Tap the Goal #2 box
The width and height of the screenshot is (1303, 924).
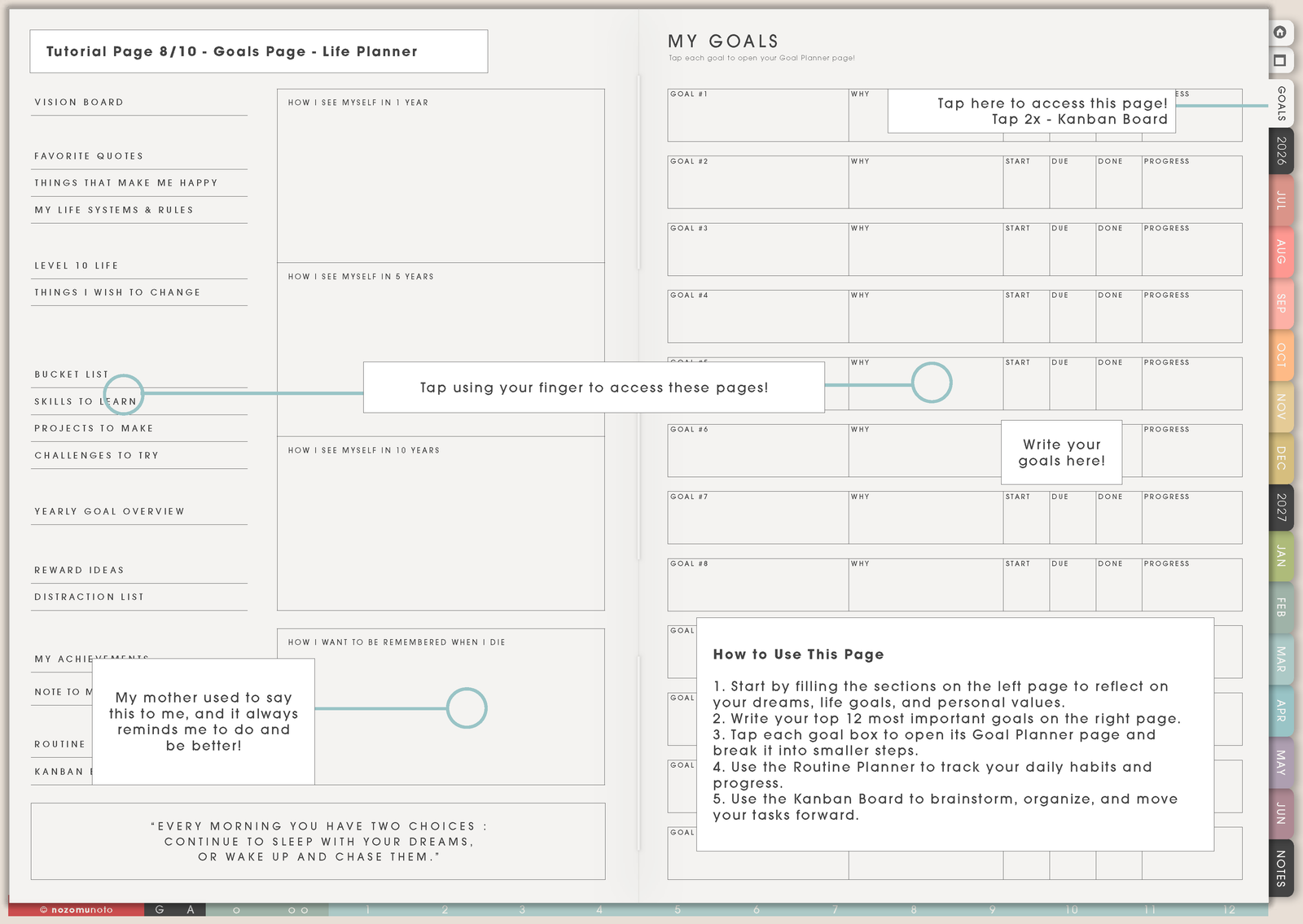coord(758,182)
